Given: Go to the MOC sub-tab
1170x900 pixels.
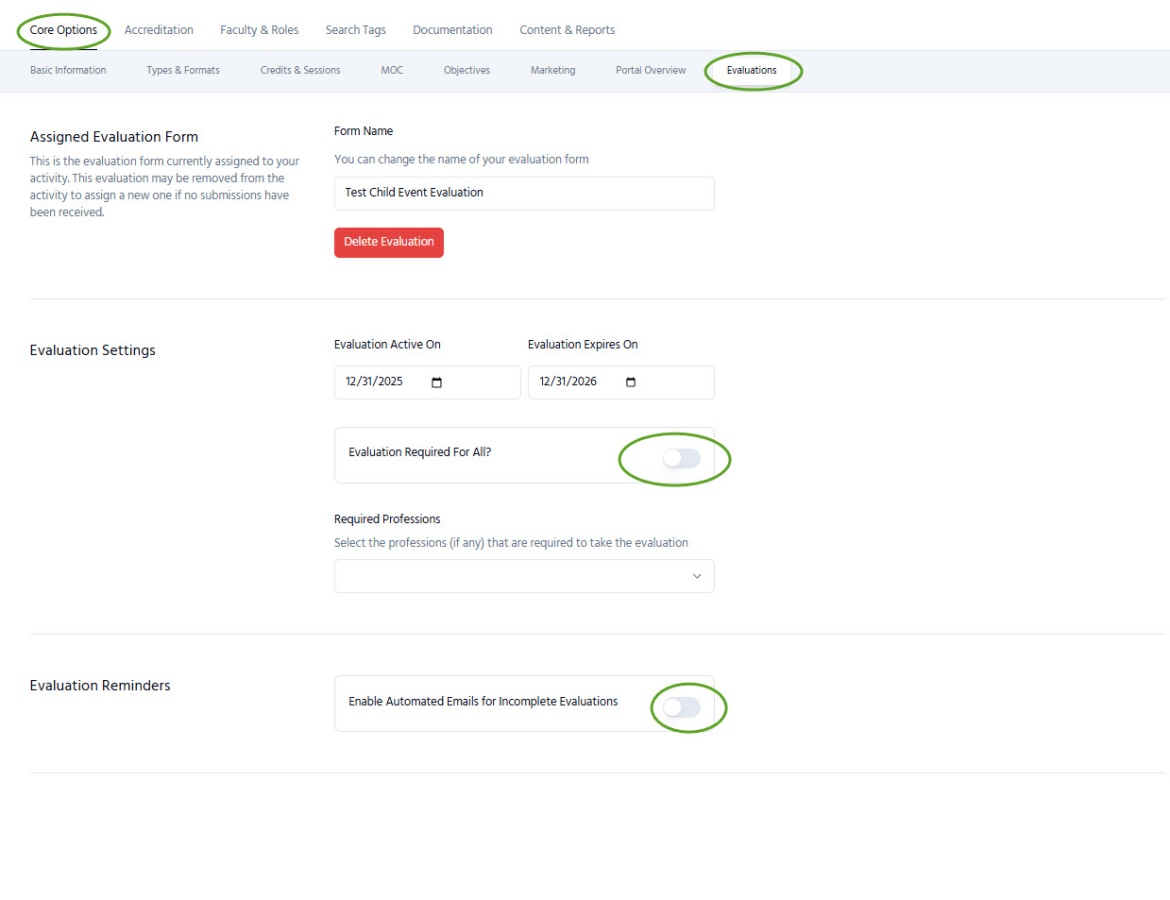Looking at the screenshot, I should point(392,71).
